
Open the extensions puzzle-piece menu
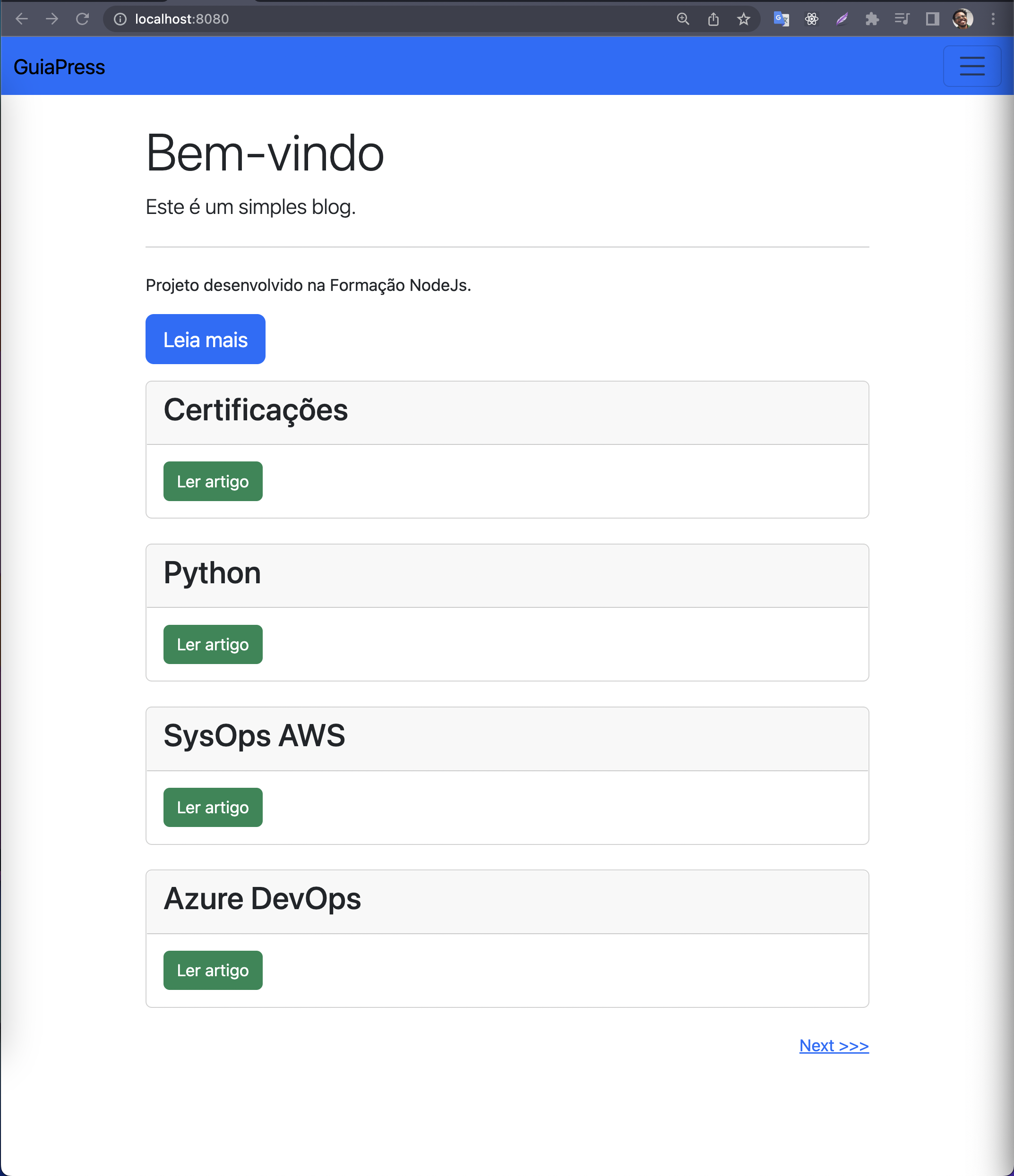pos(871,19)
